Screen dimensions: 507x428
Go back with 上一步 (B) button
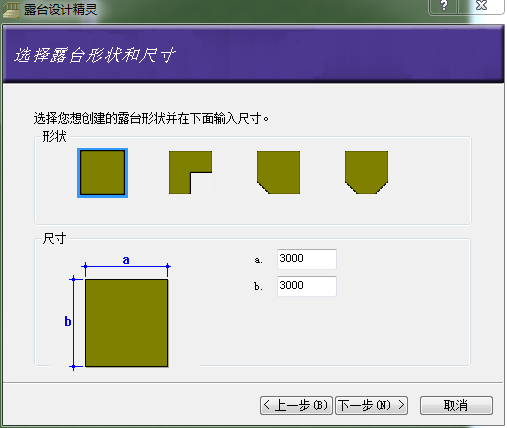tap(296, 405)
